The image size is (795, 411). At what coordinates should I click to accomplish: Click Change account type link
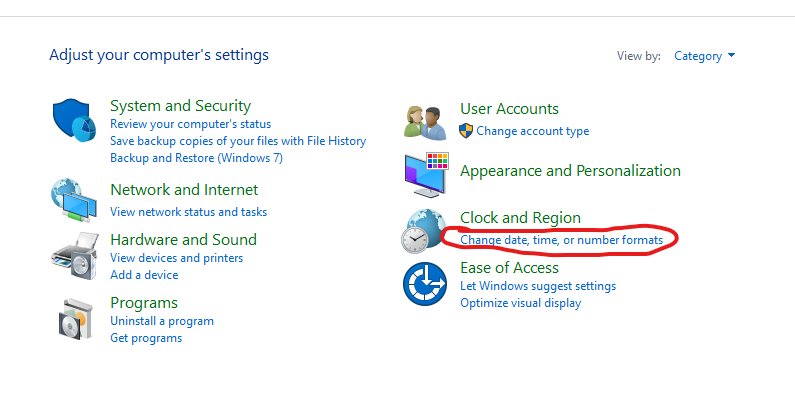click(x=532, y=131)
